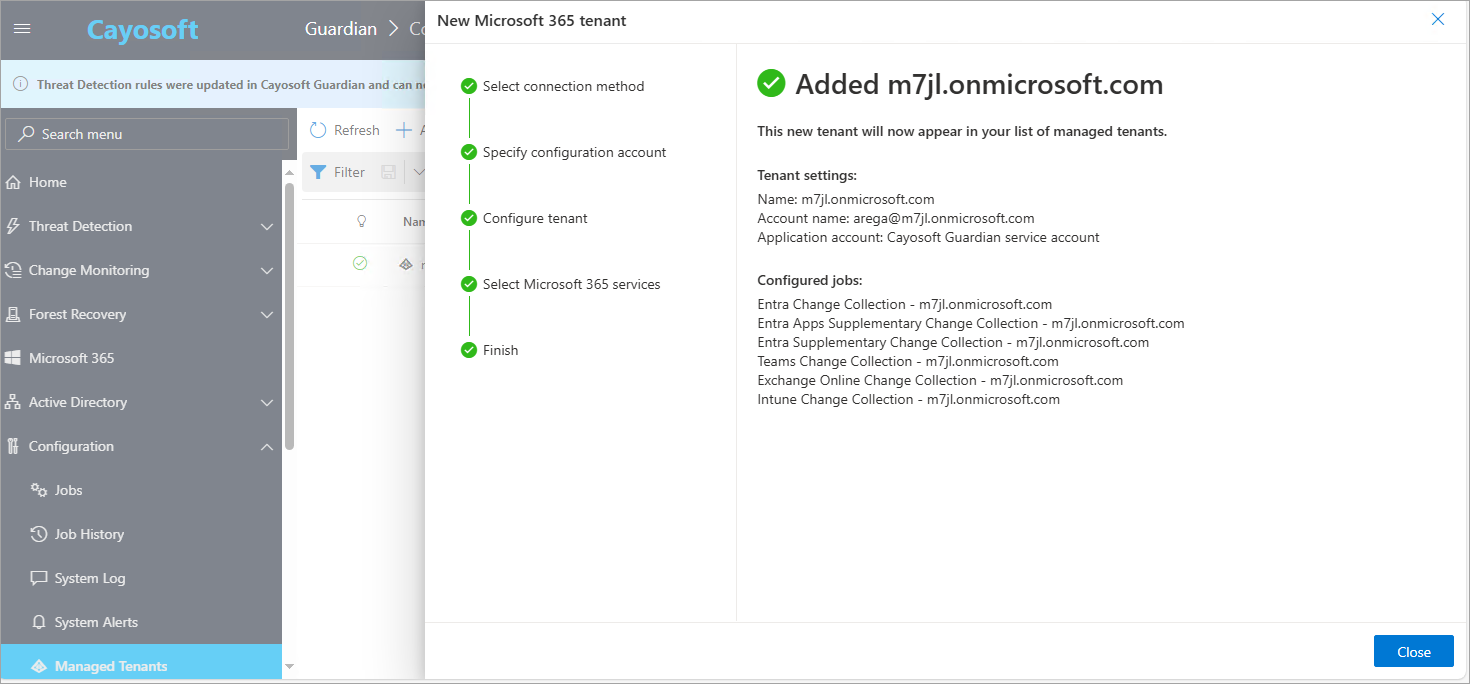Click the Search menu input field
This screenshot has height=684, width=1470.
coord(147,134)
